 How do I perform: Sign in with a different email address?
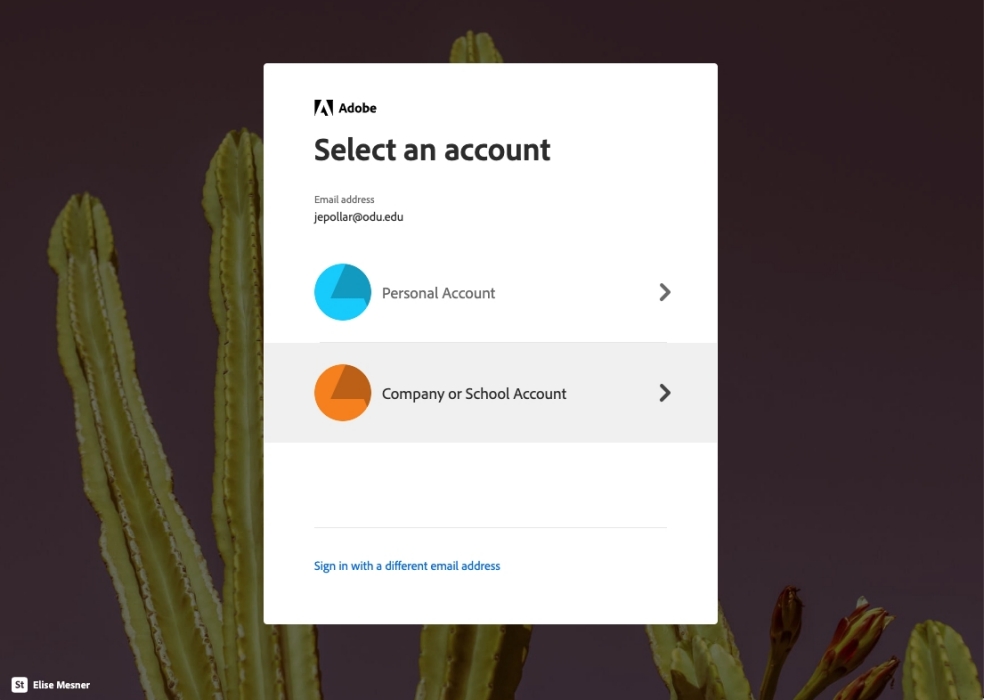407,566
